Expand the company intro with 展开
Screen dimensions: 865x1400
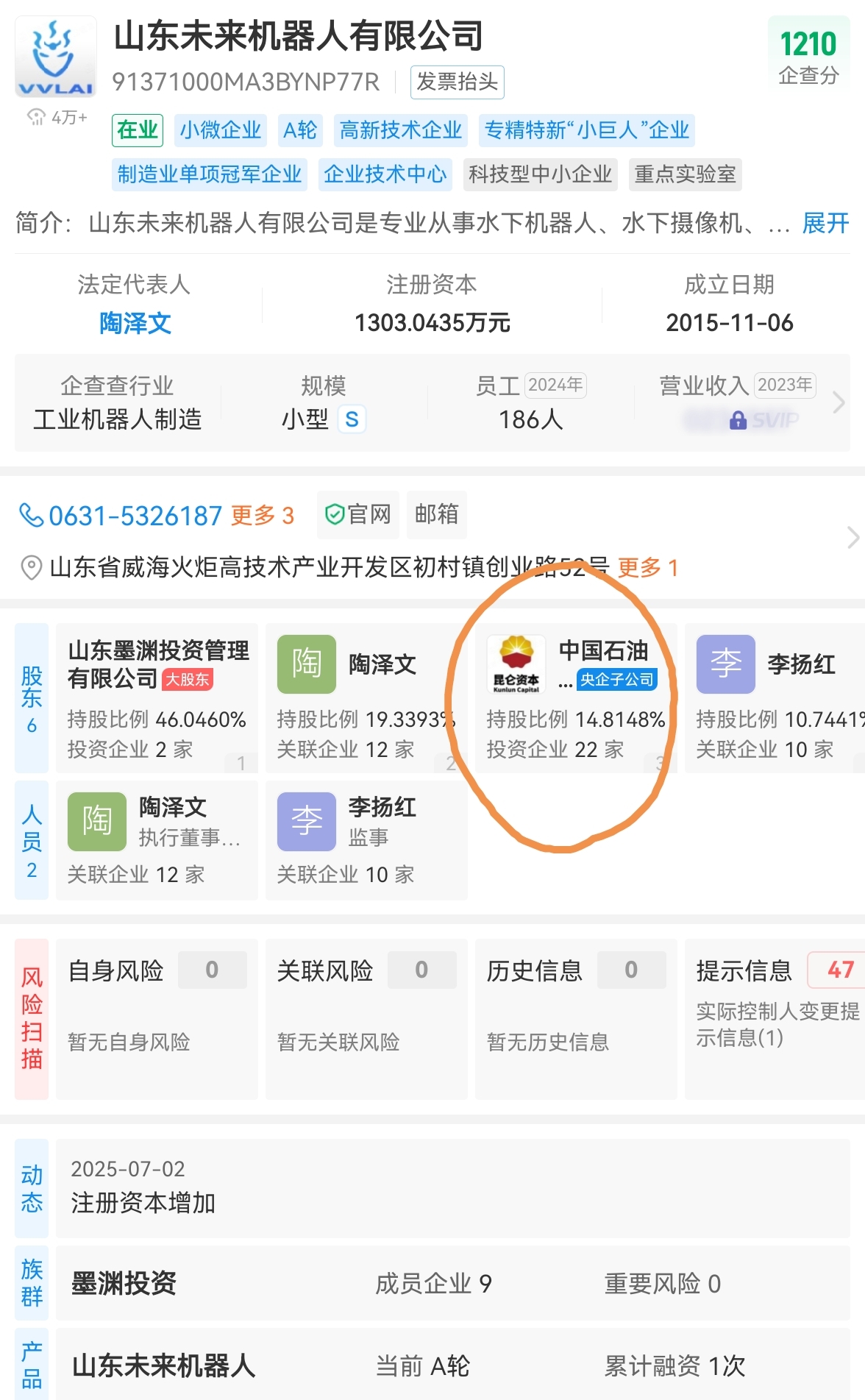pyautogui.click(x=825, y=223)
